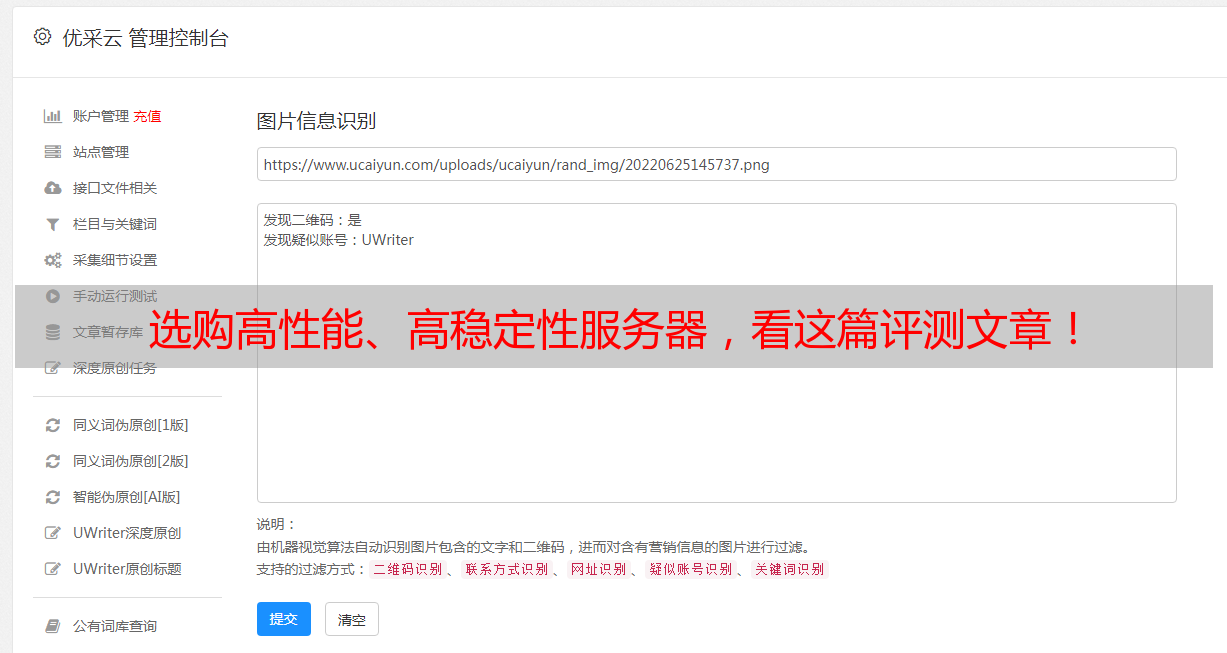Focus the image URL input field
The height and width of the screenshot is (653, 1227).
point(716,164)
